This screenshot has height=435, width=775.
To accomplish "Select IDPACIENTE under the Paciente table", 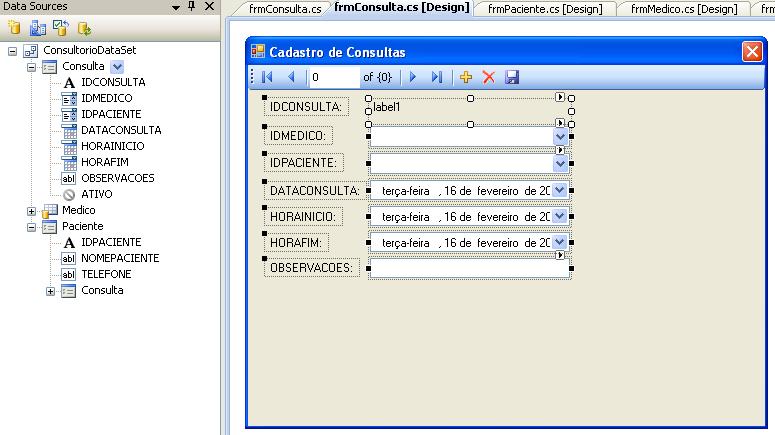I will pyautogui.click(x=111, y=242).
